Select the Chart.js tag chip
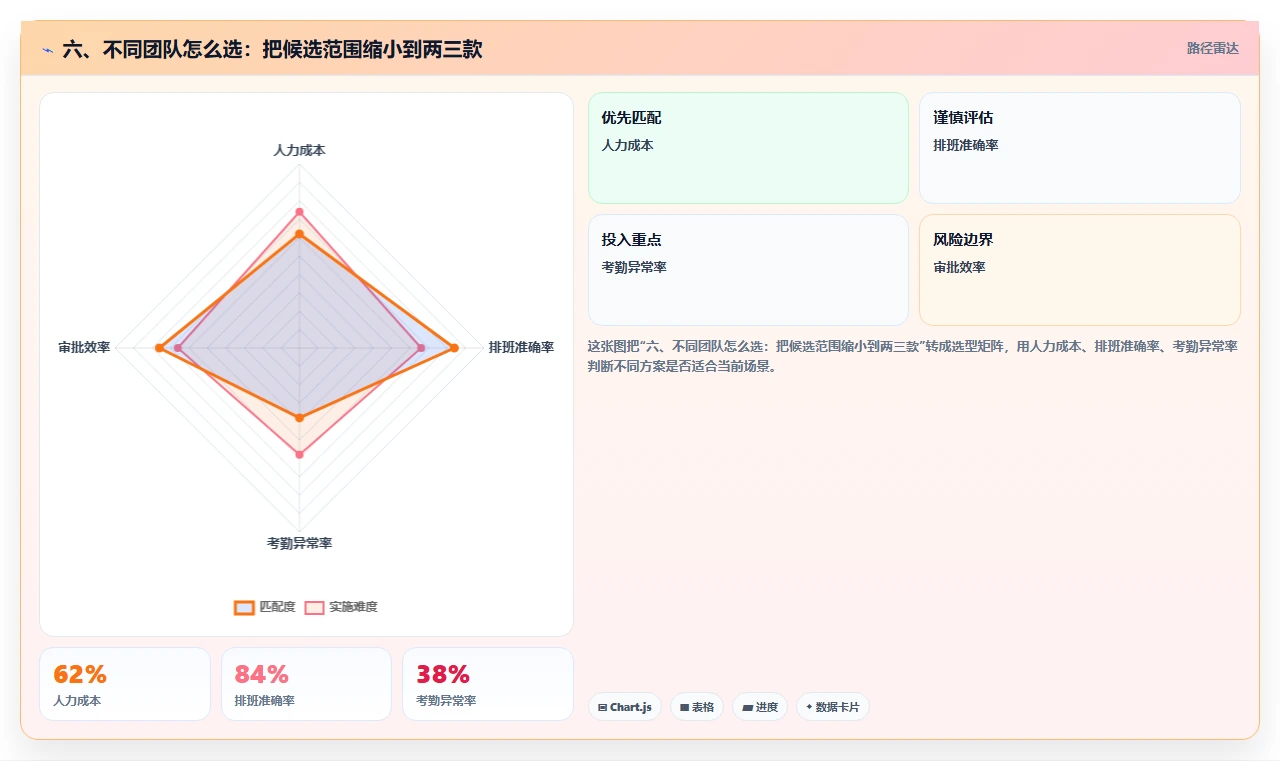 click(x=625, y=707)
